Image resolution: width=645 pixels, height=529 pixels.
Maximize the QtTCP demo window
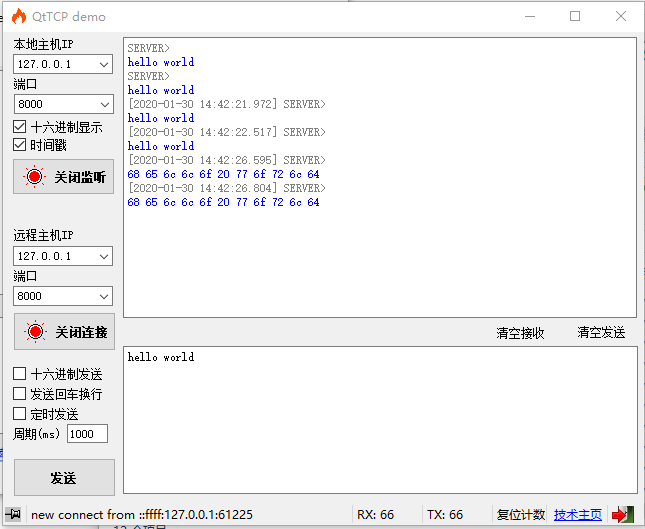[575, 16]
